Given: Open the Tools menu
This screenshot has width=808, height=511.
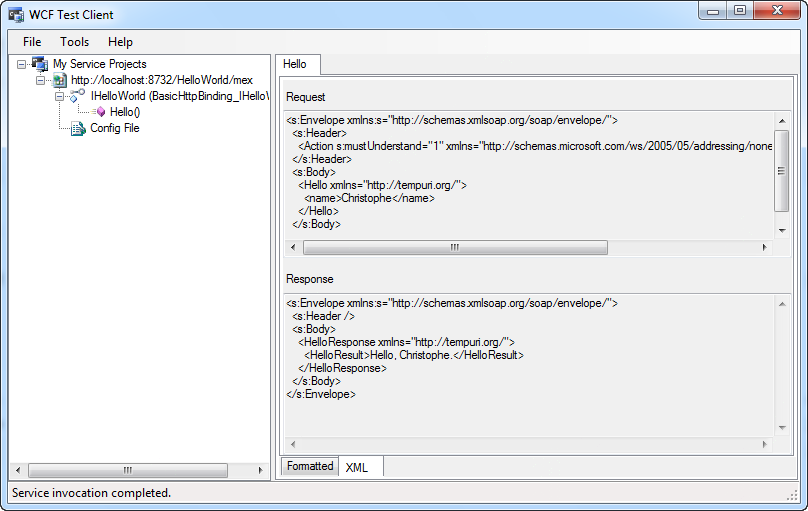Looking at the screenshot, I should (x=74, y=42).
